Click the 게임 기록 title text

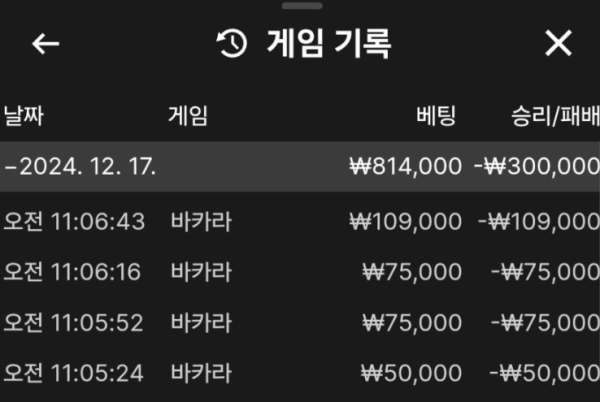(x=329, y=44)
